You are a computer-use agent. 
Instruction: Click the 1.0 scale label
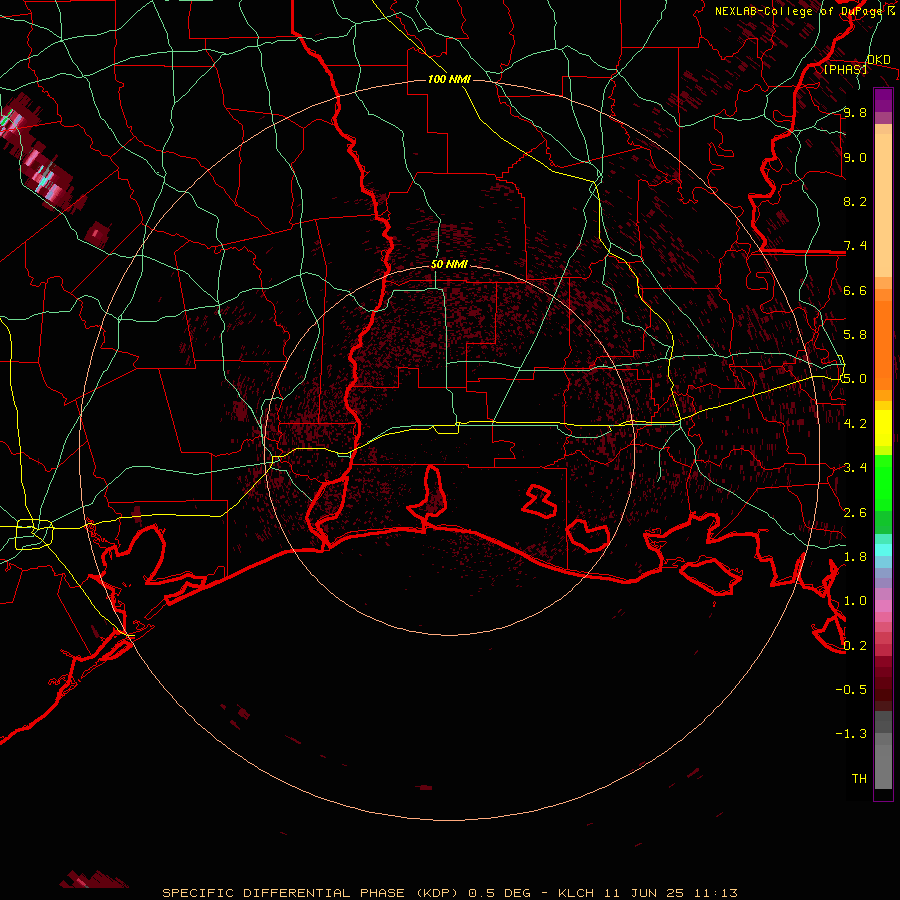855,600
